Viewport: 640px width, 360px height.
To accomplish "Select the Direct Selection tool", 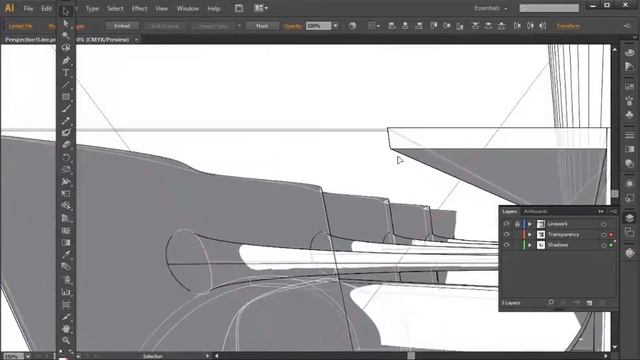I will coord(66,24).
